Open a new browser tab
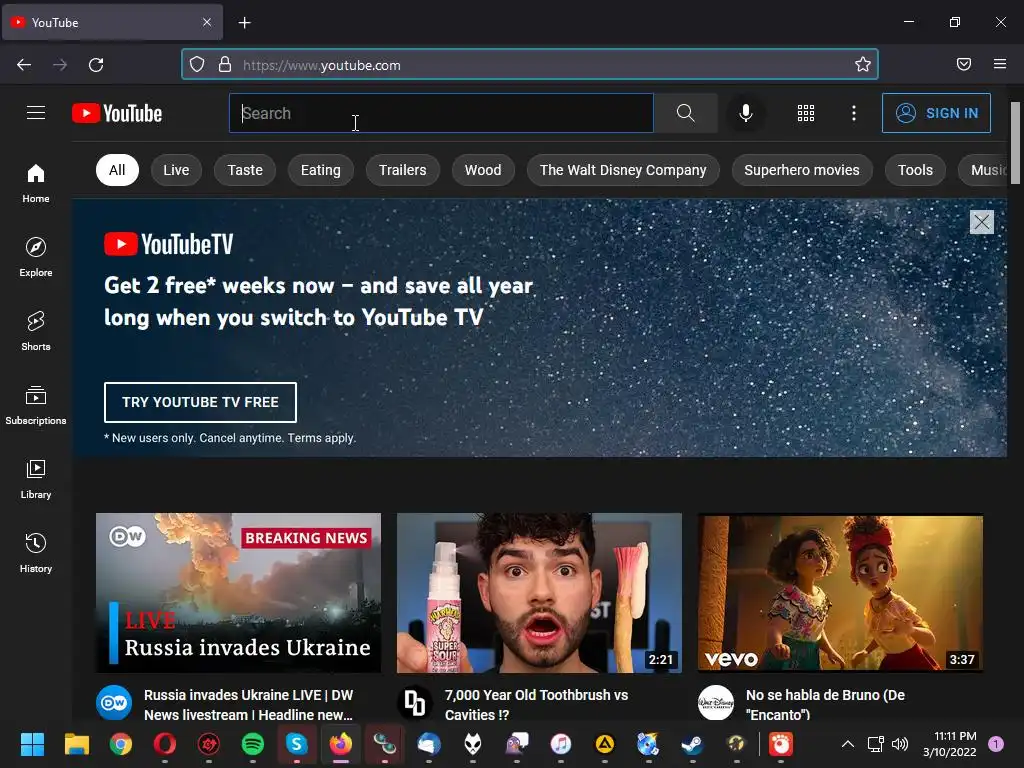 click(244, 23)
